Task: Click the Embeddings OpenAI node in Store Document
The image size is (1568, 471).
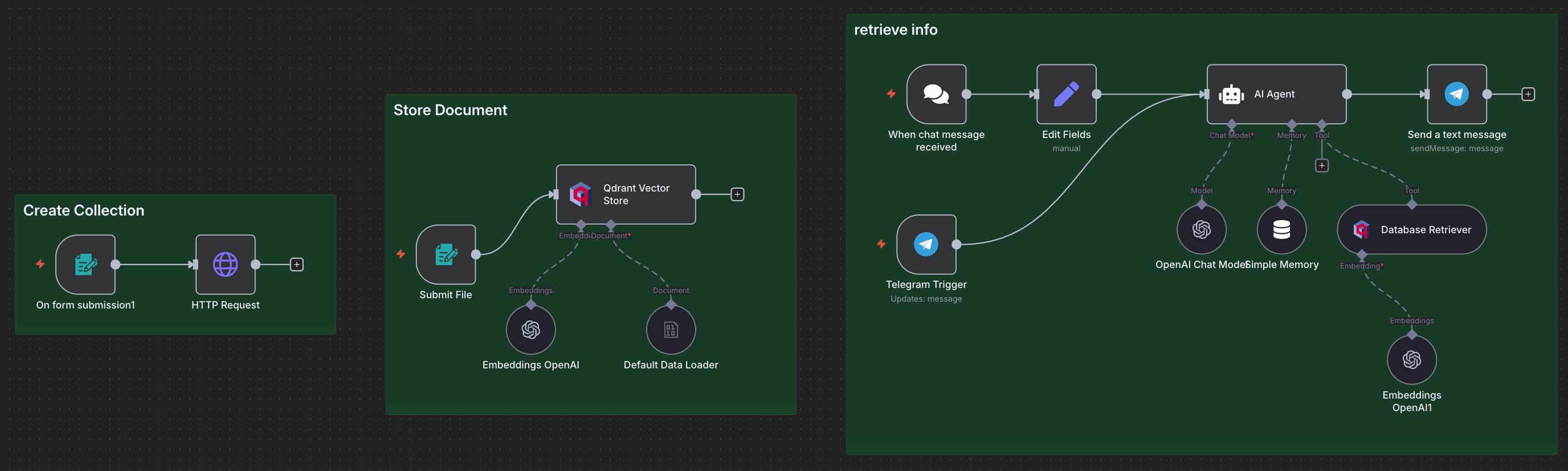Action: click(531, 330)
